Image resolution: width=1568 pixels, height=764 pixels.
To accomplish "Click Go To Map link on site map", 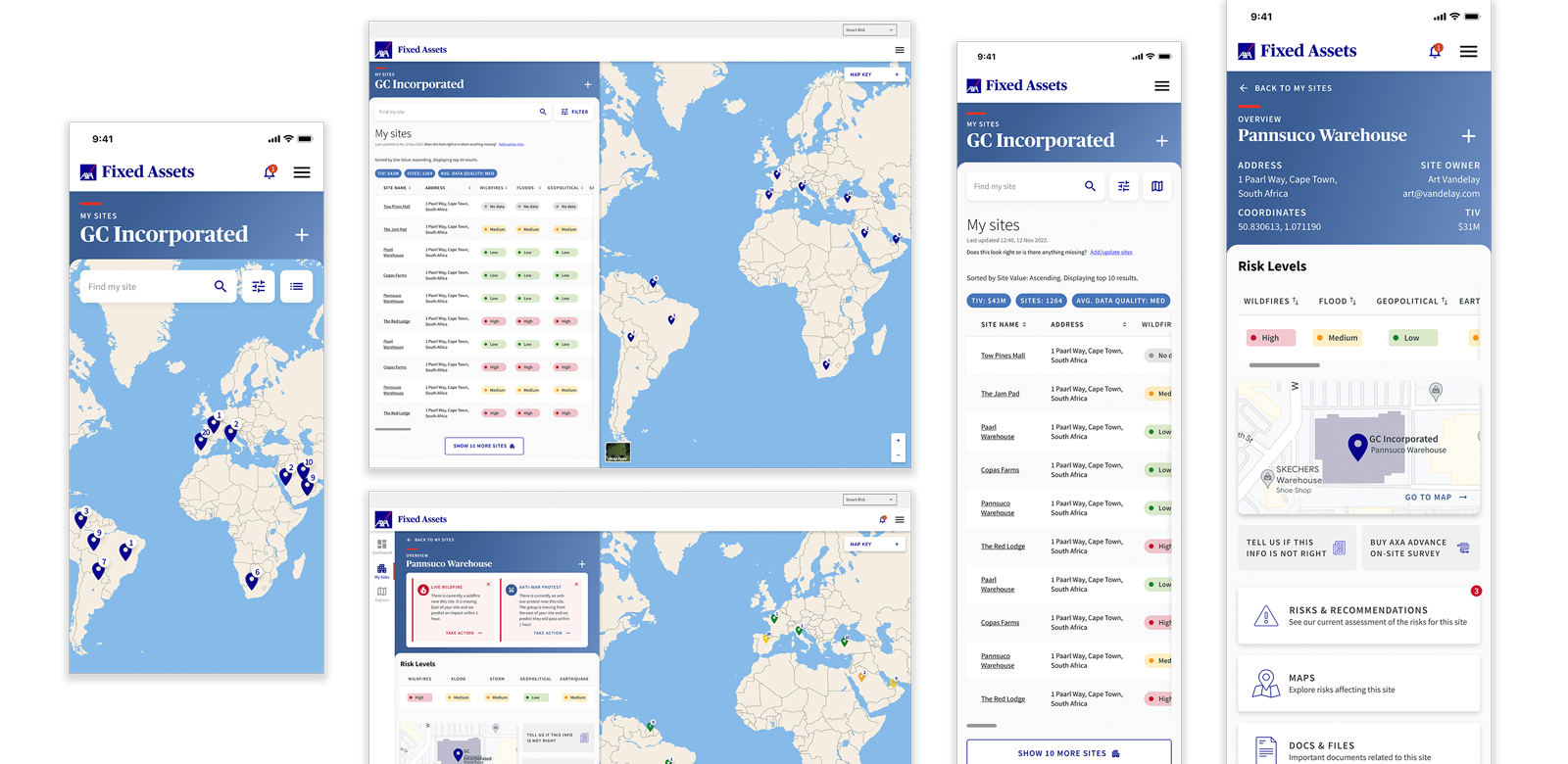I will (1436, 498).
